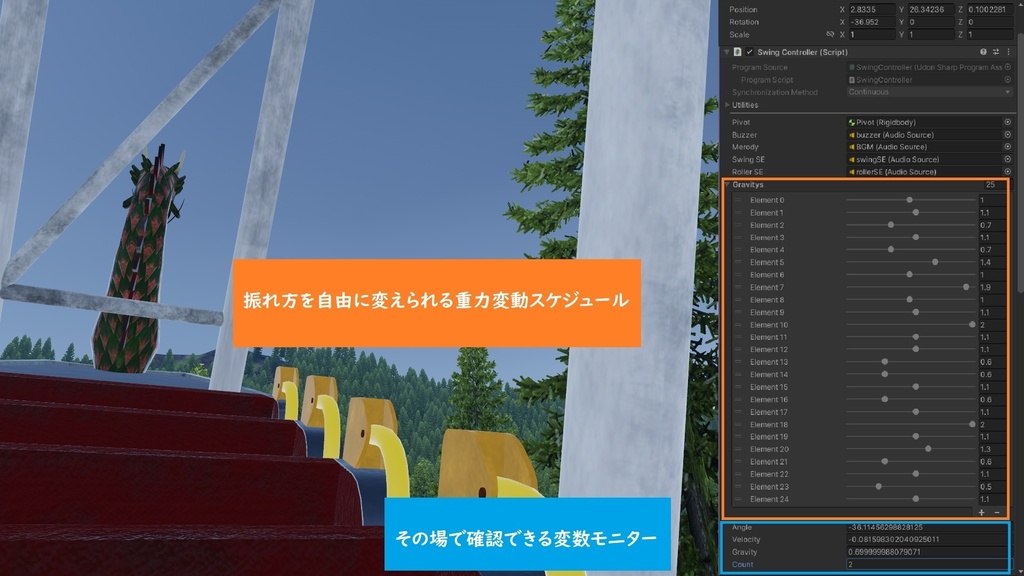Open Swing Controller three-dot context menu

pos(1008,52)
